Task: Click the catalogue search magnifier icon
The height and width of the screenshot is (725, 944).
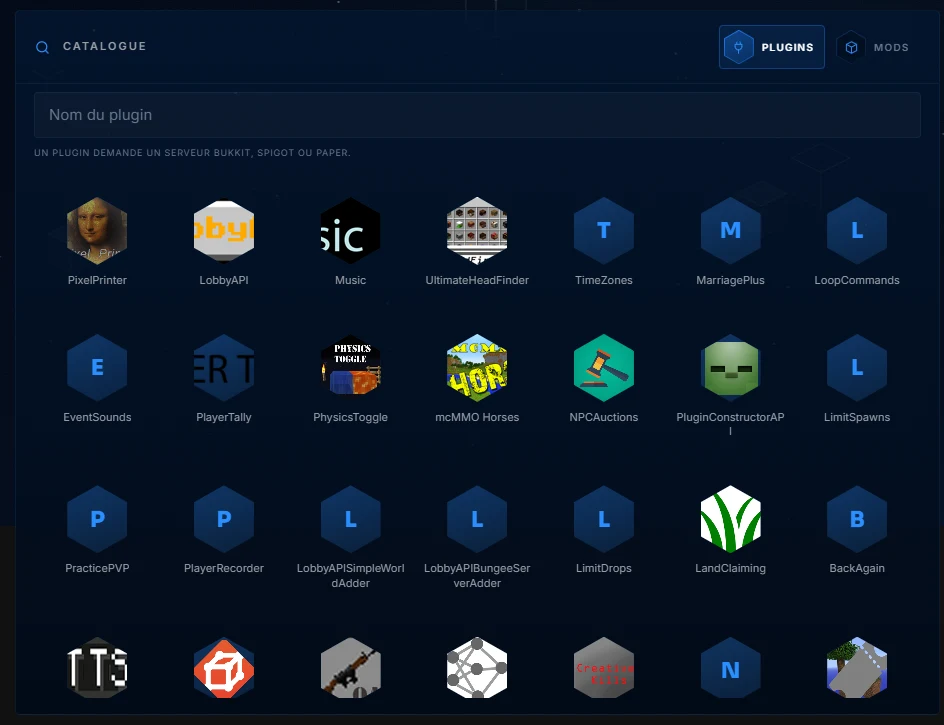Action: point(42,47)
